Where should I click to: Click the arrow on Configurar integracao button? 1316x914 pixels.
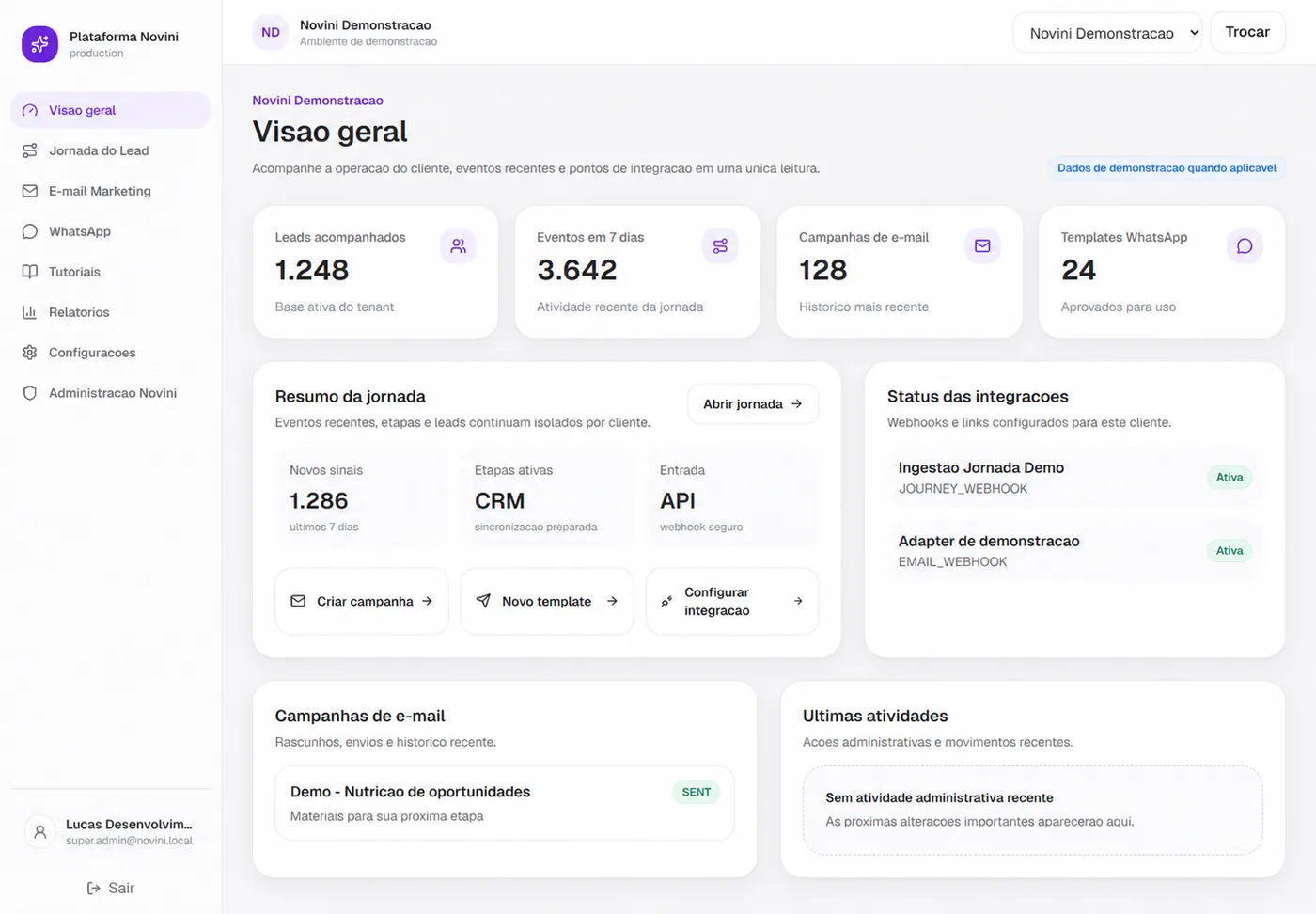tap(798, 601)
